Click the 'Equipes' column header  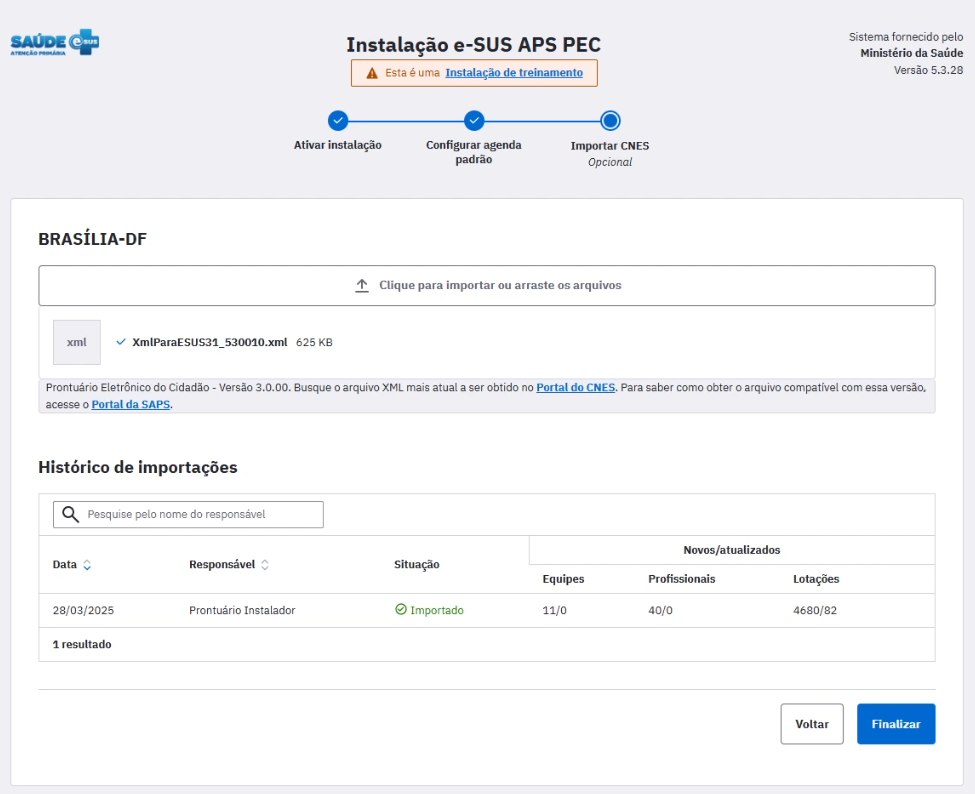pos(563,579)
